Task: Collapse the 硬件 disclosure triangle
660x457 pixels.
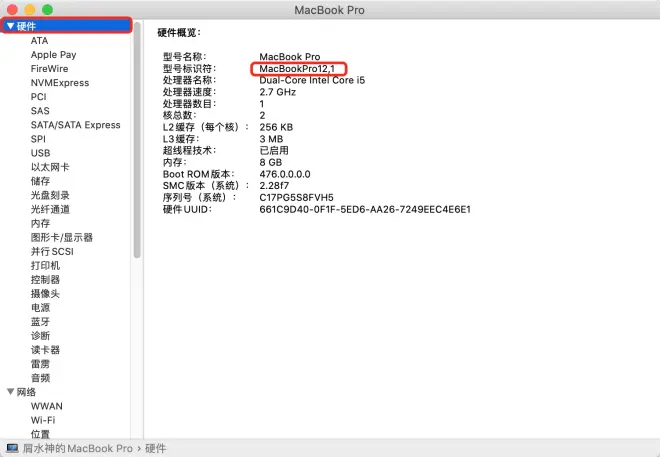Action: 11,26
